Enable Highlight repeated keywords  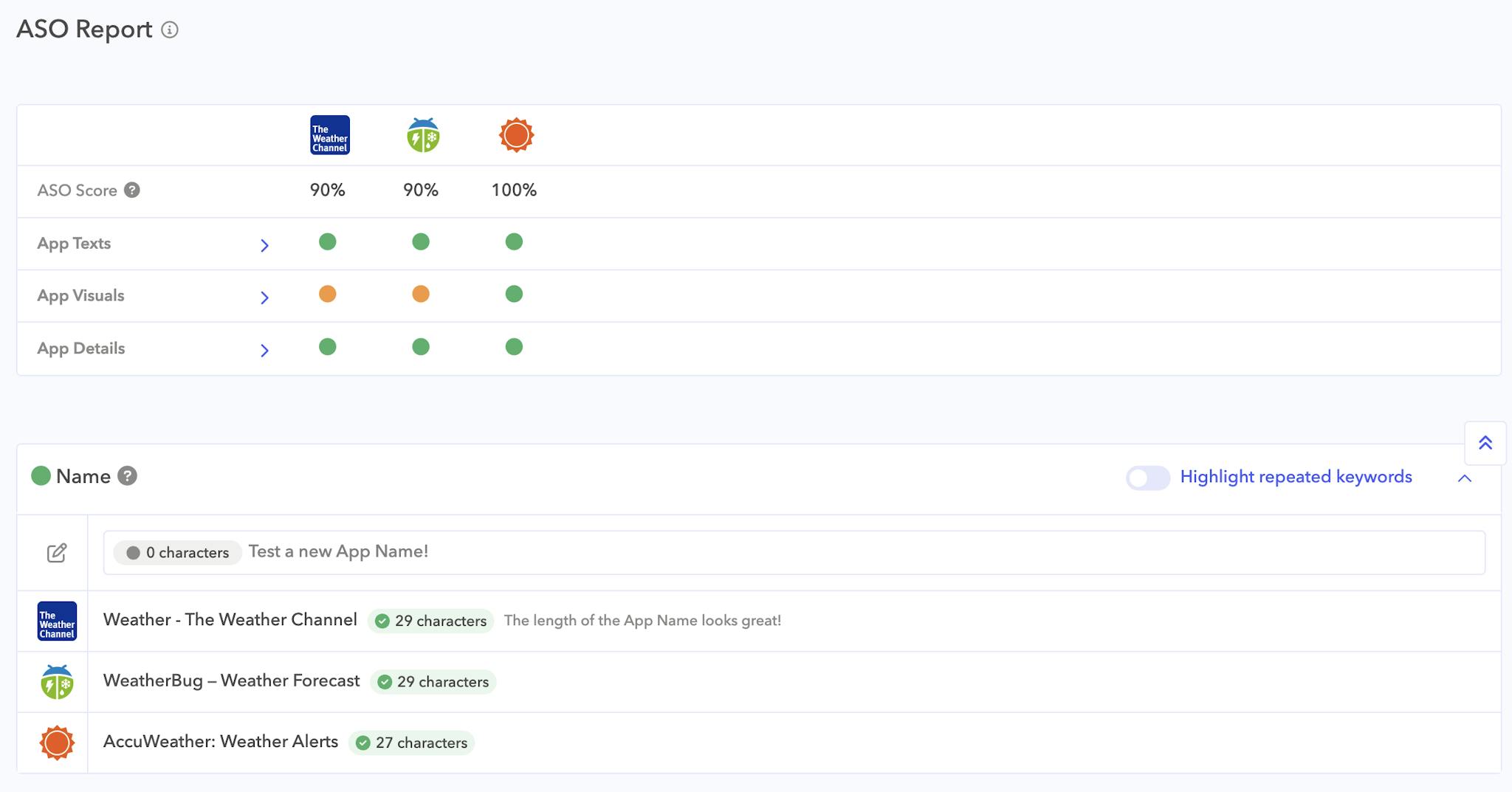coord(1147,478)
